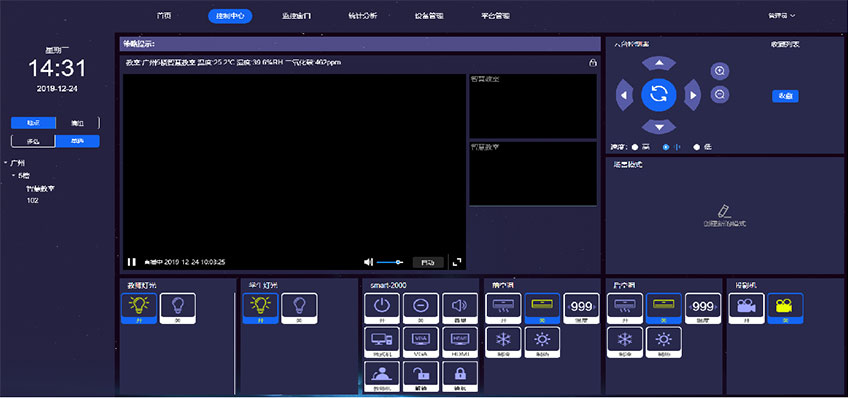
Task: Click the video player volume slider
Action: click(390, 262)
